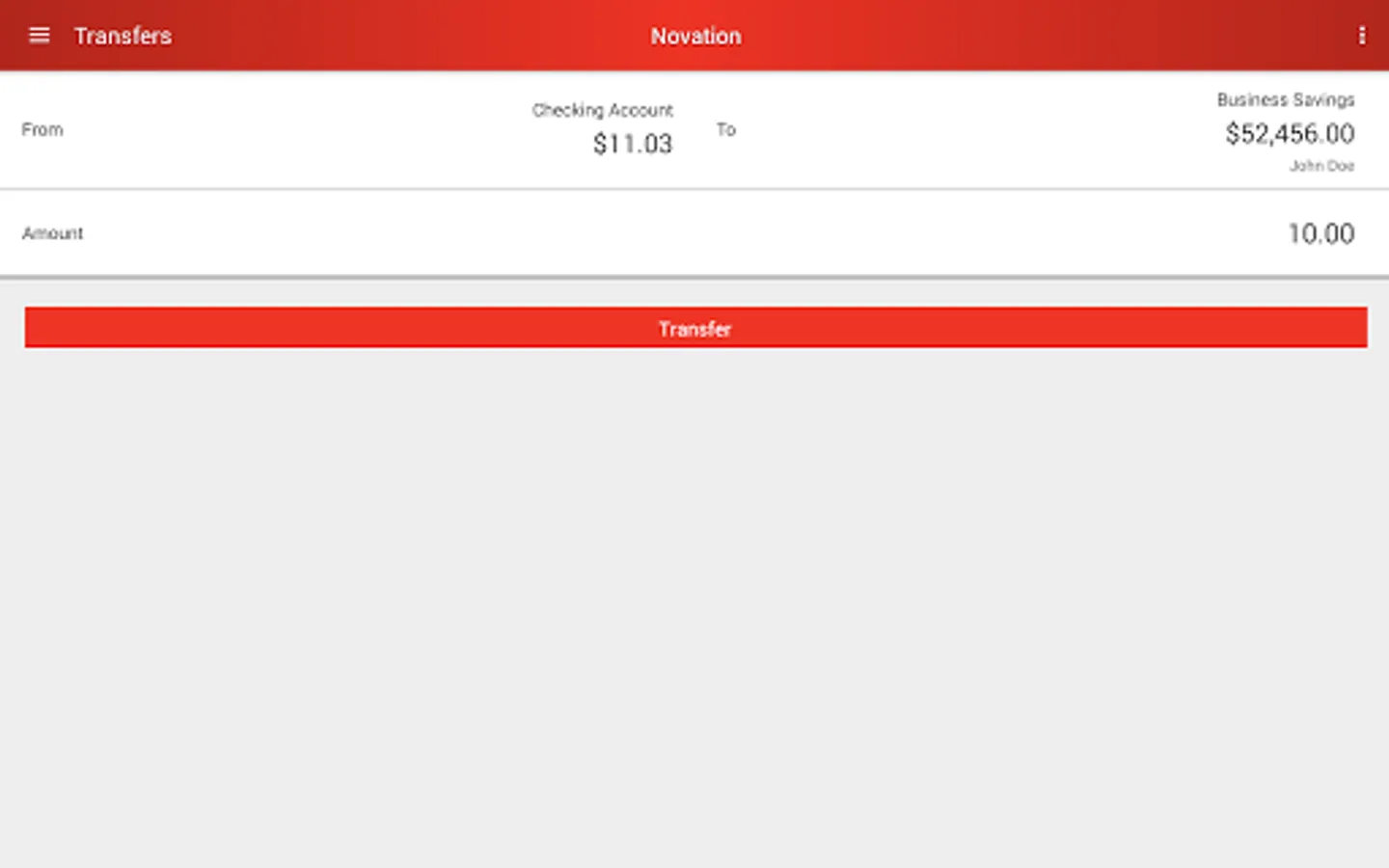Tap the $11.03 checking balance
Image resolution: width=1389 pixels, height=868 pixels.
click(632, 144)
